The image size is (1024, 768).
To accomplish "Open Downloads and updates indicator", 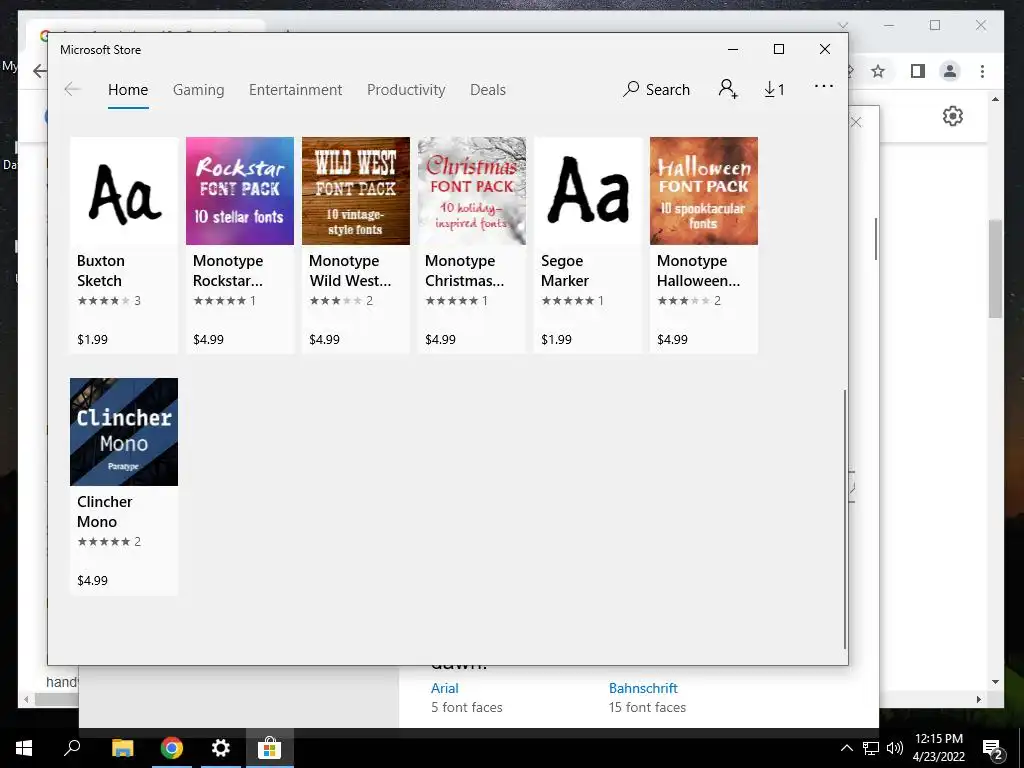I will click(774, 89).
